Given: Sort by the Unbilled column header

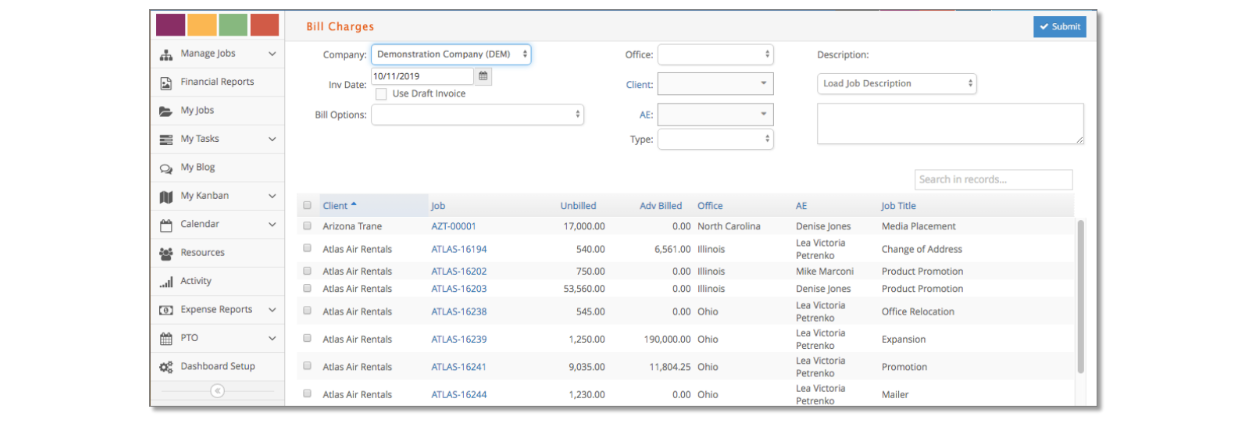Looking at the screenshot, I should 578,206.
